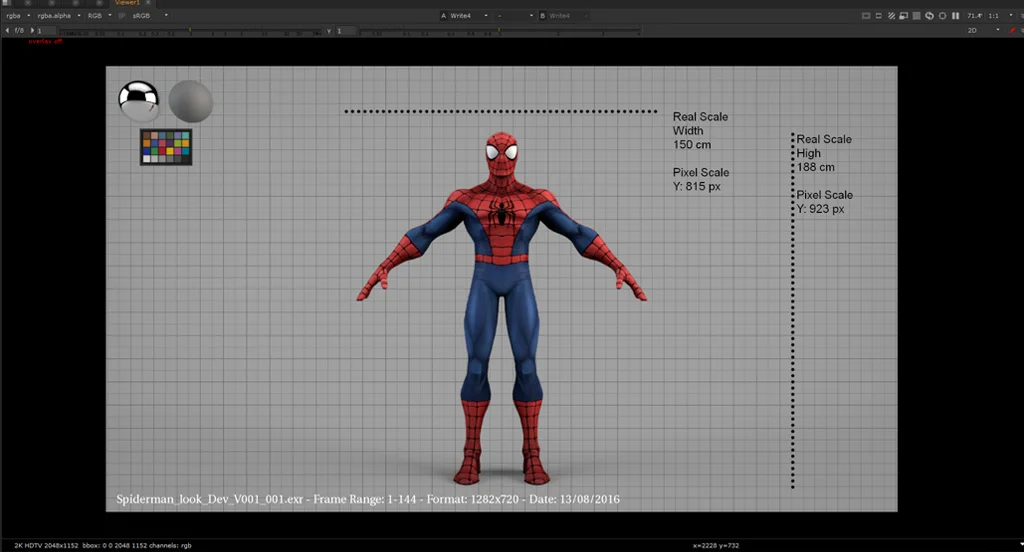Toggle the gray checkerboard background icon

(x=917, y=16)
